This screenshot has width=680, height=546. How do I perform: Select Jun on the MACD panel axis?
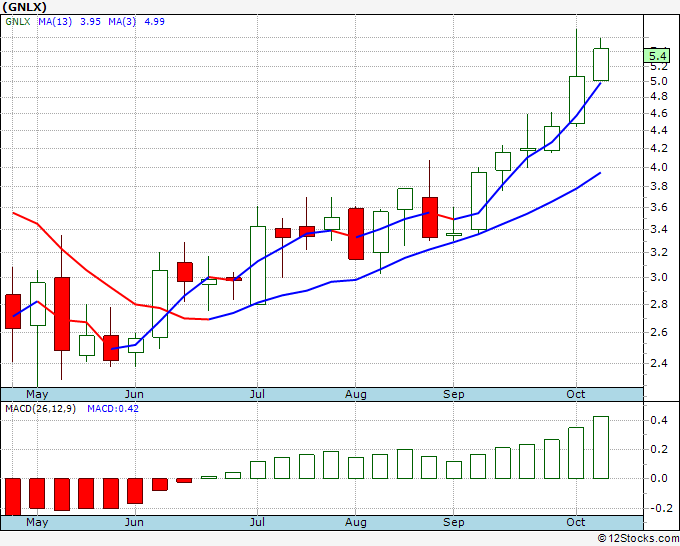point(134,522)
